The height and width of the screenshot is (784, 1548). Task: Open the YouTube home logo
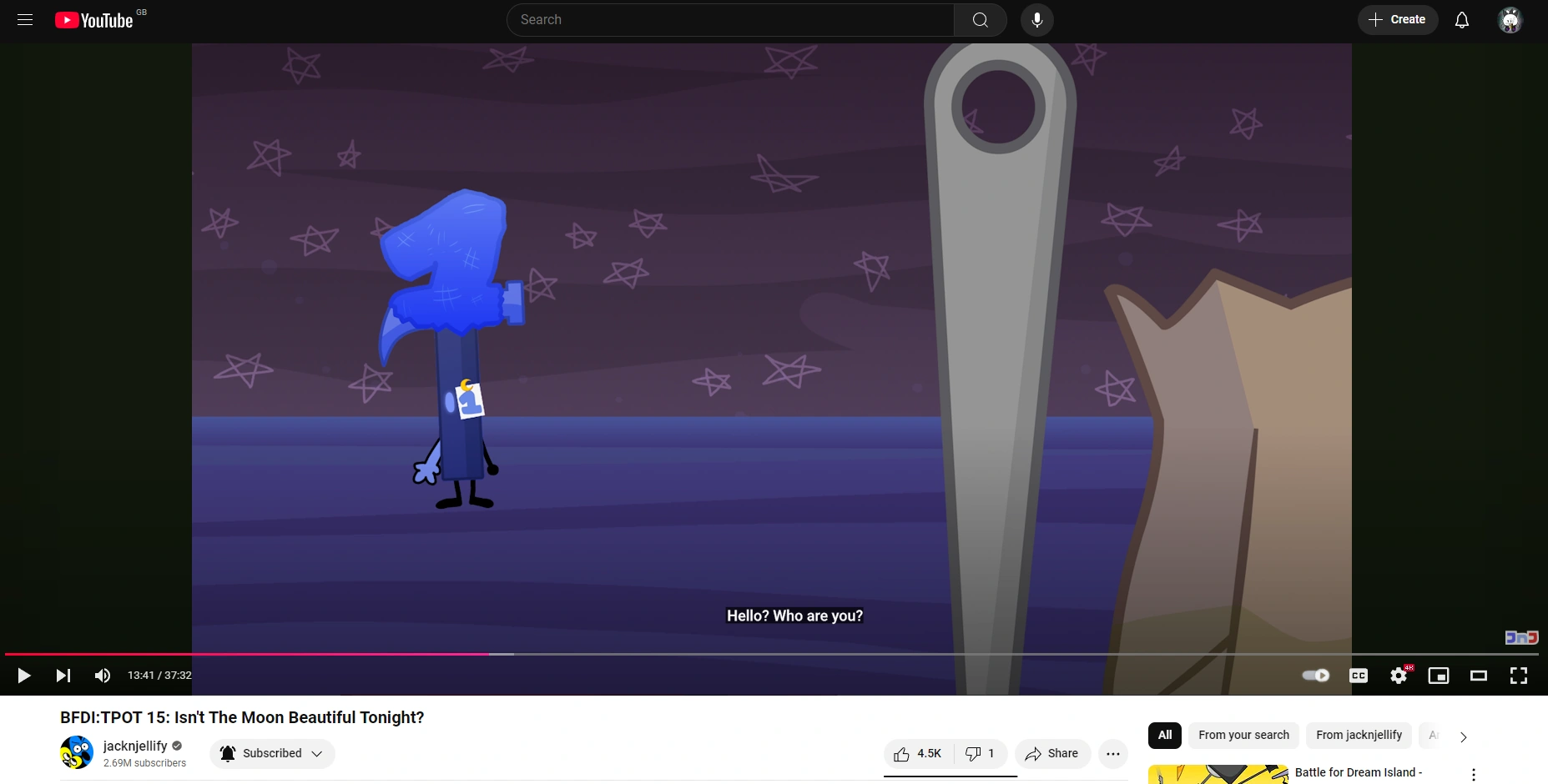[93, 19]
